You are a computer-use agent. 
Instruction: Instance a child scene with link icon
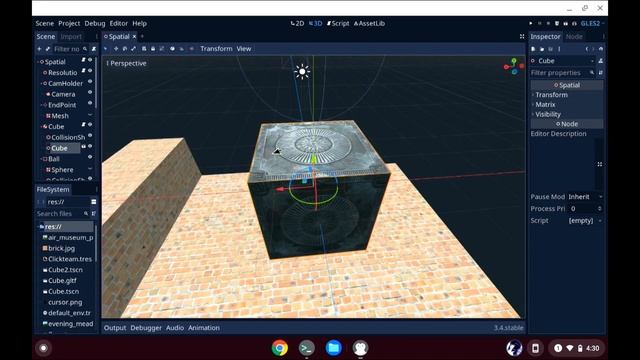pyautogui.click(x=47, y=49)
